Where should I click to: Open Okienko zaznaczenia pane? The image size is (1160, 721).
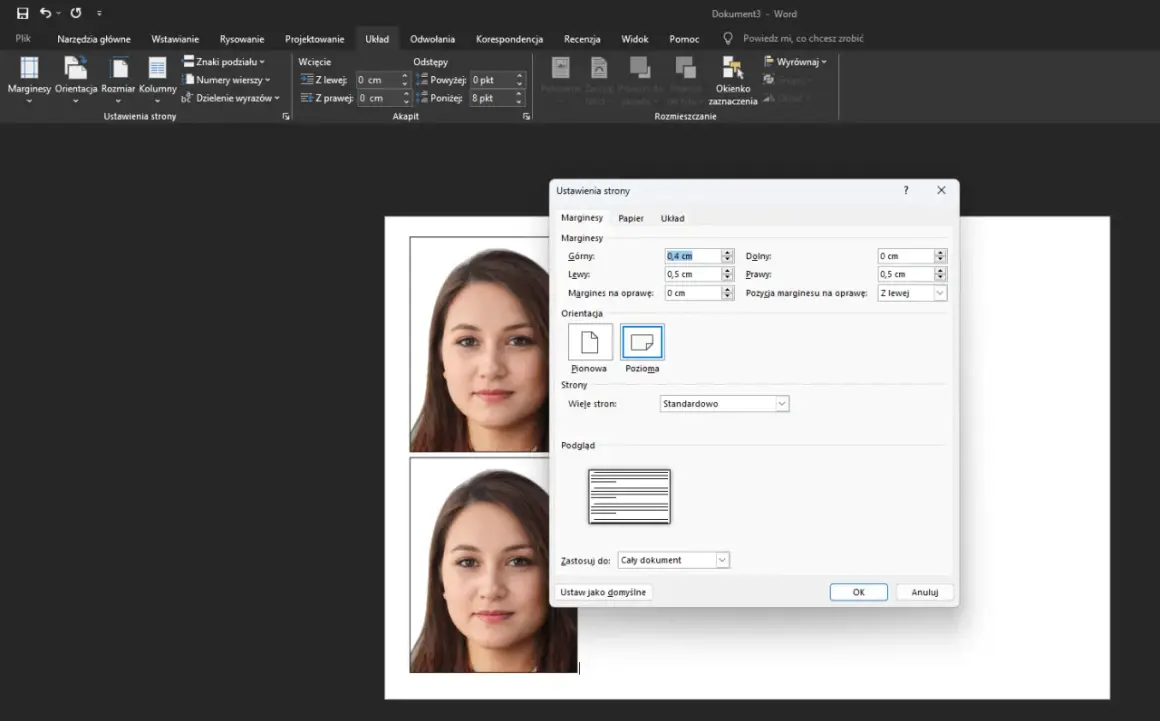[732, 80]
